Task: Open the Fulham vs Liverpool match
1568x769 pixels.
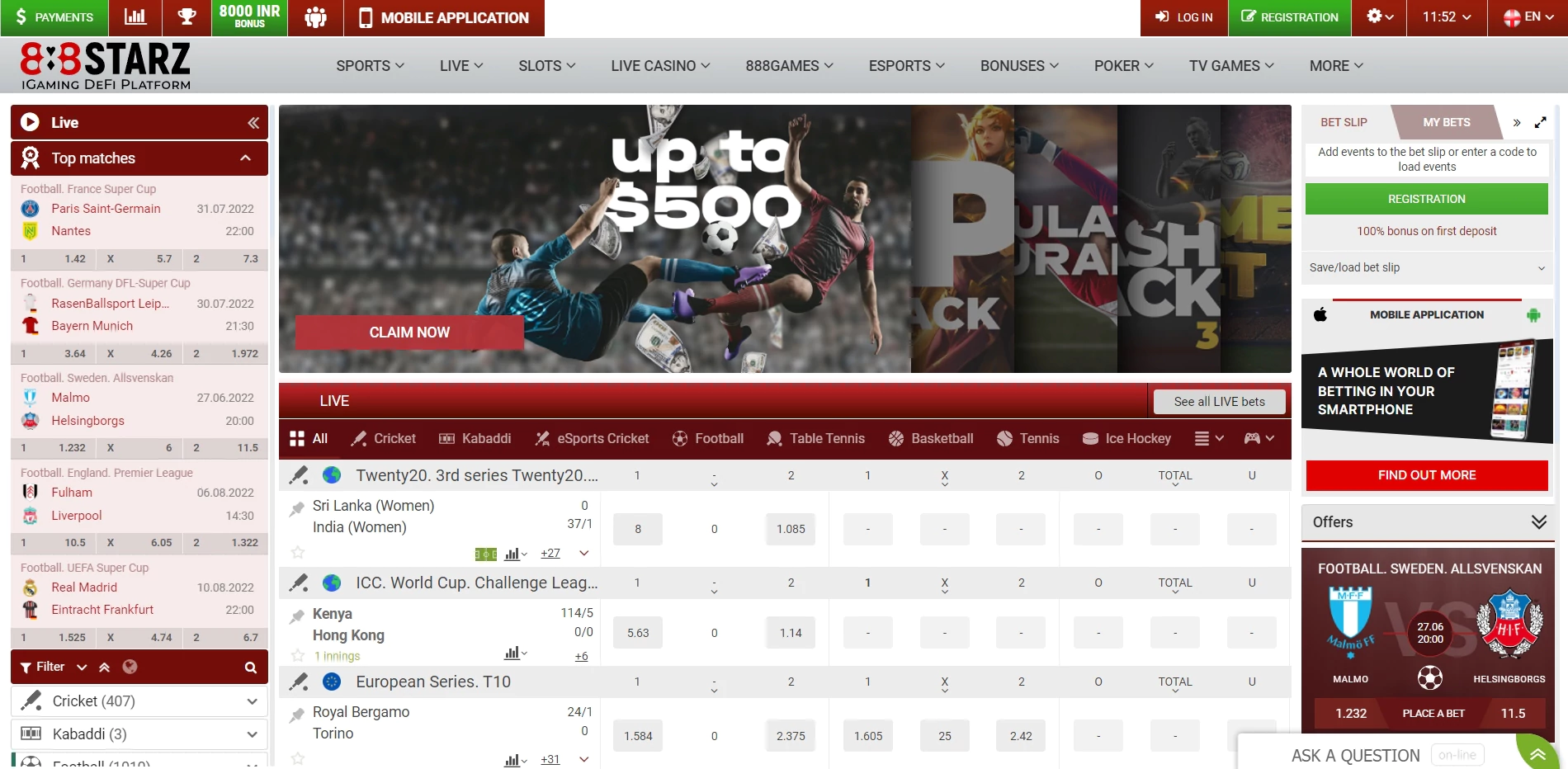Action: click(x=139, y=504)
